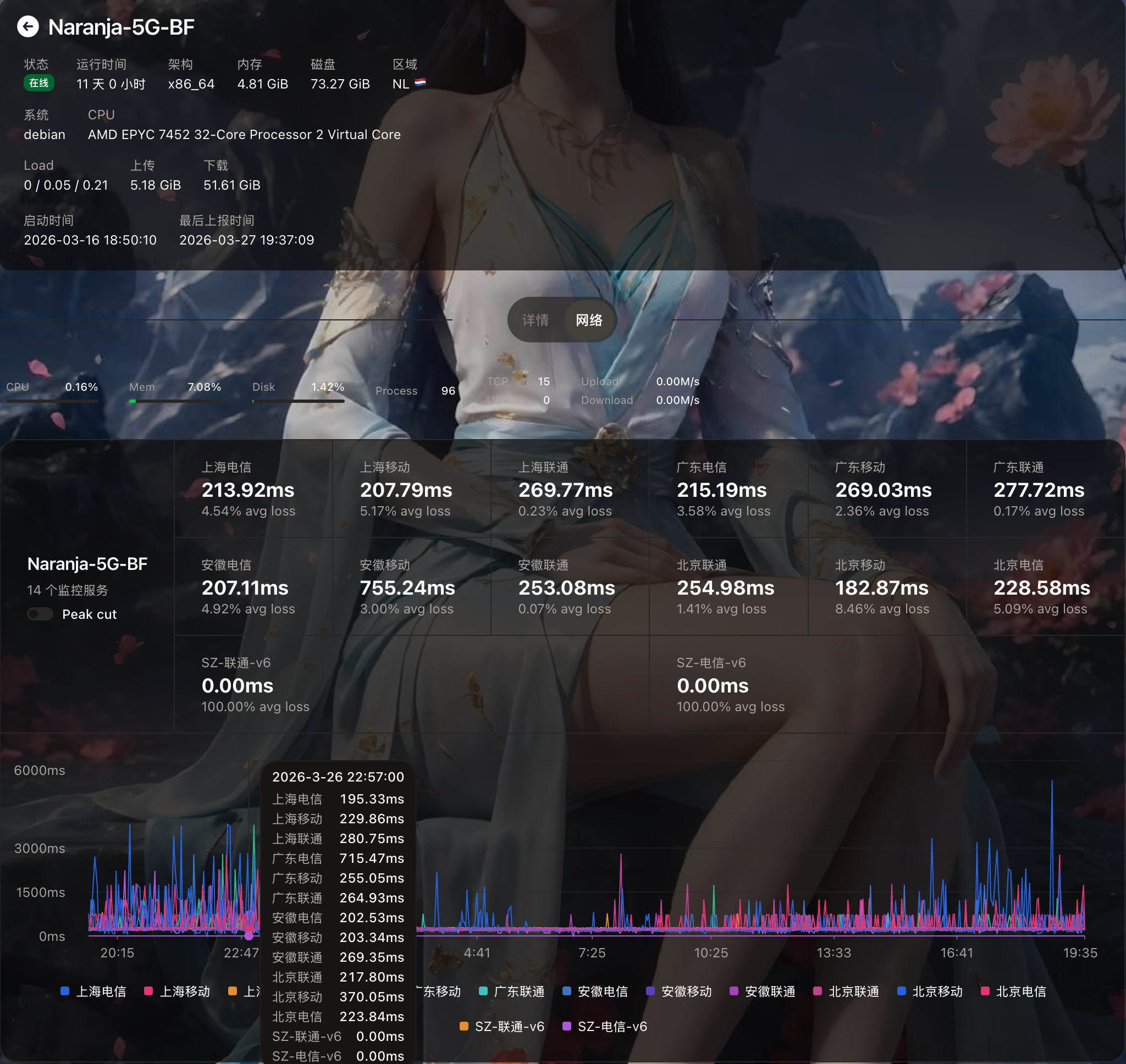The image size is (1126, 1064).
Task: Click the 北京联通 legend marker
Action: (x=818, y=991)
